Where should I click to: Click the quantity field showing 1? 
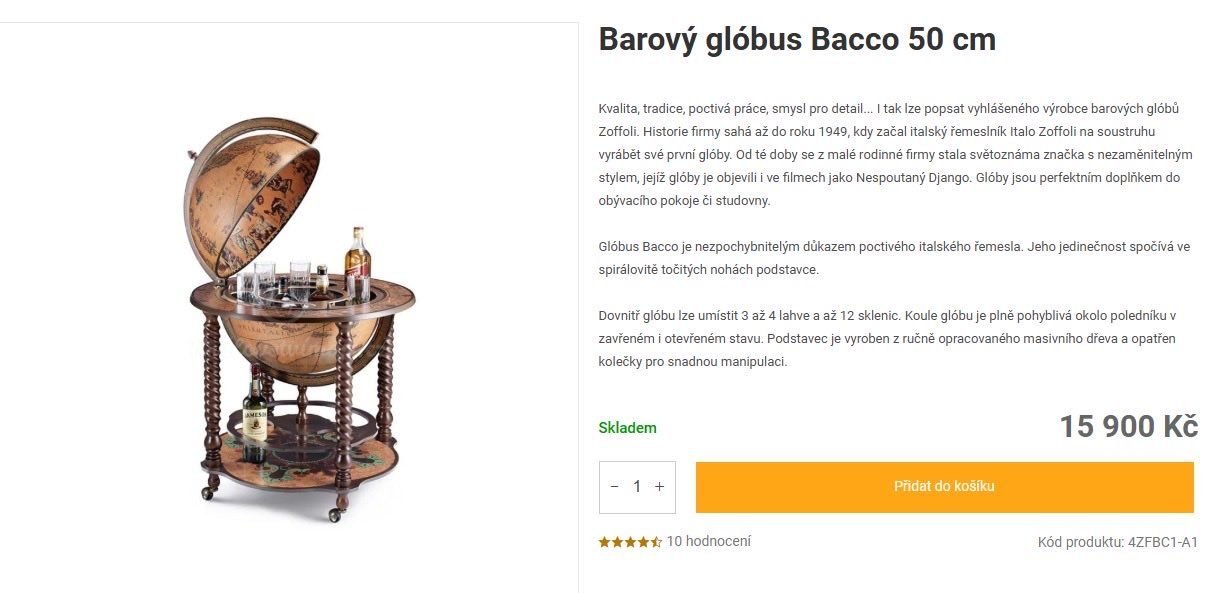tap(637, 487)
